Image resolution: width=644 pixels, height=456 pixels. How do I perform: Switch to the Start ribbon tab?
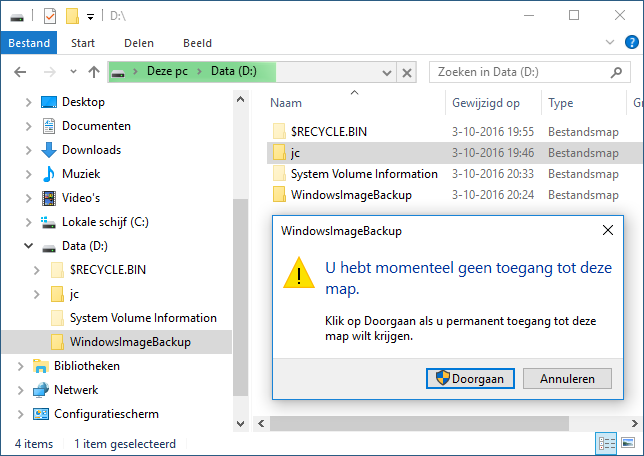[83, 43]
